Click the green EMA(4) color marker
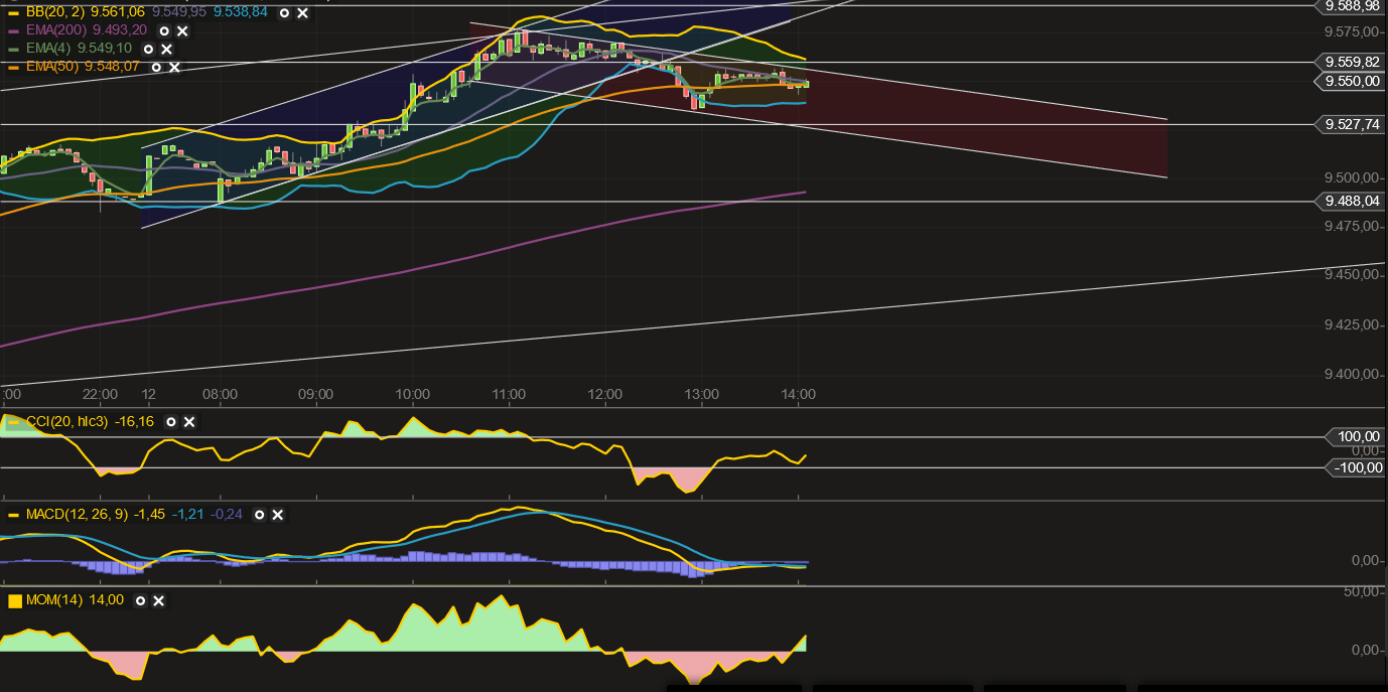 [x=12, y=49]
